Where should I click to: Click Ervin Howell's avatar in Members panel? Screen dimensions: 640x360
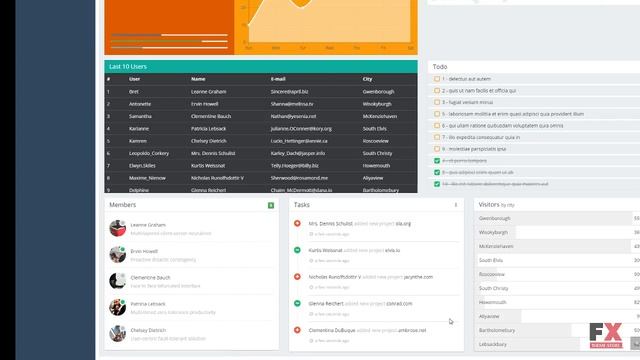coord(118,255)
